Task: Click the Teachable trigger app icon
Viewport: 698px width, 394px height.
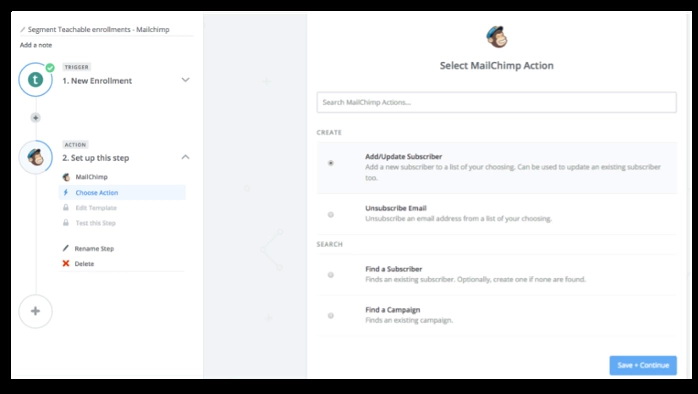Action: (x=36, y=80)
